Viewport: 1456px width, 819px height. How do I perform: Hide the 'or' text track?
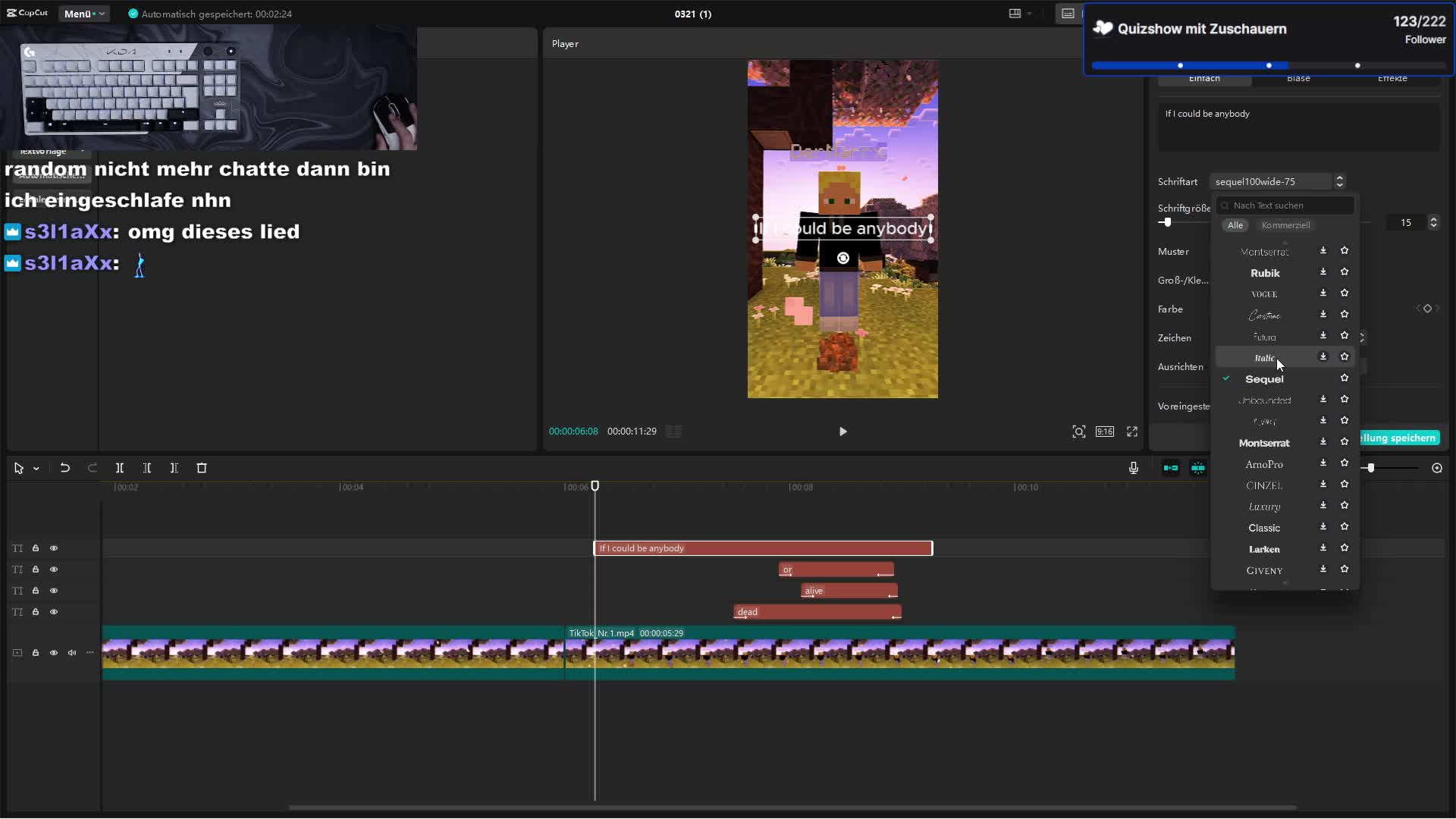click(x=54, y=570)
